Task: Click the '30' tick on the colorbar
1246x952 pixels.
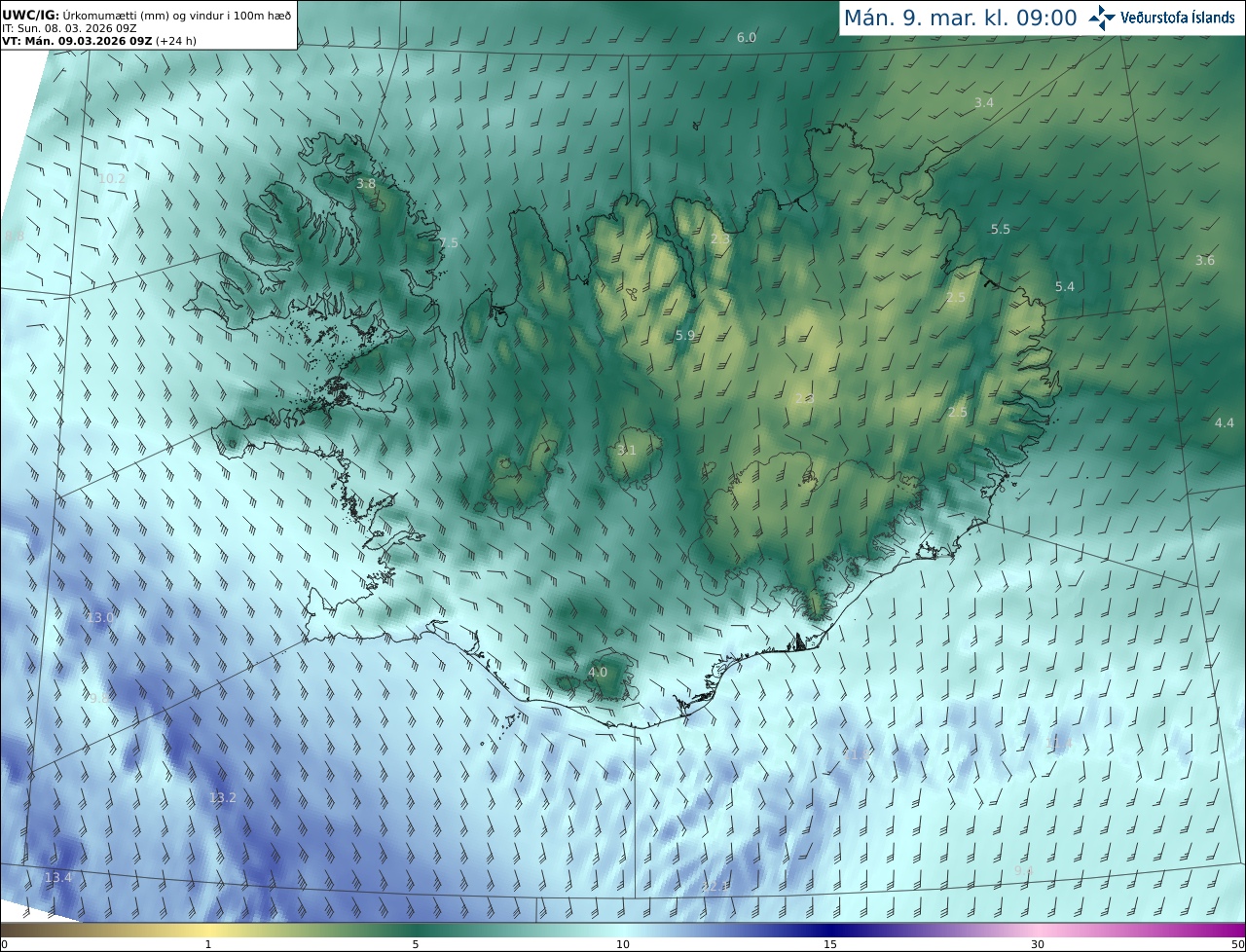Action: coord(1038,944)
